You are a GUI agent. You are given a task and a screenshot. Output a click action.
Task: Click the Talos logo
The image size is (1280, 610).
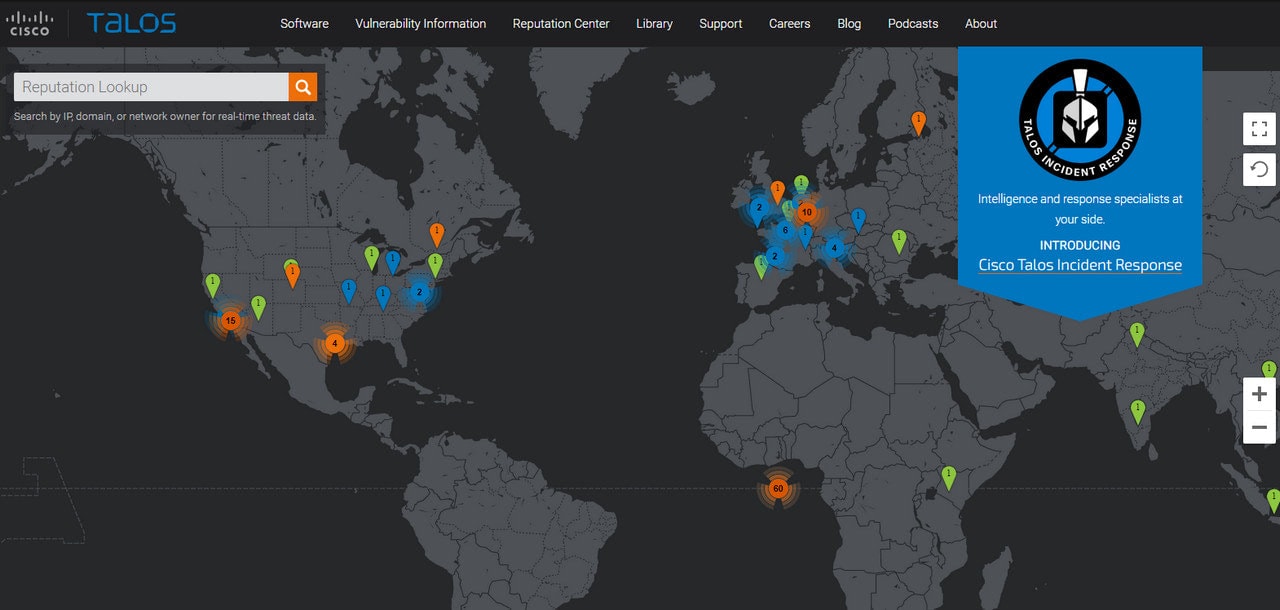131,23
